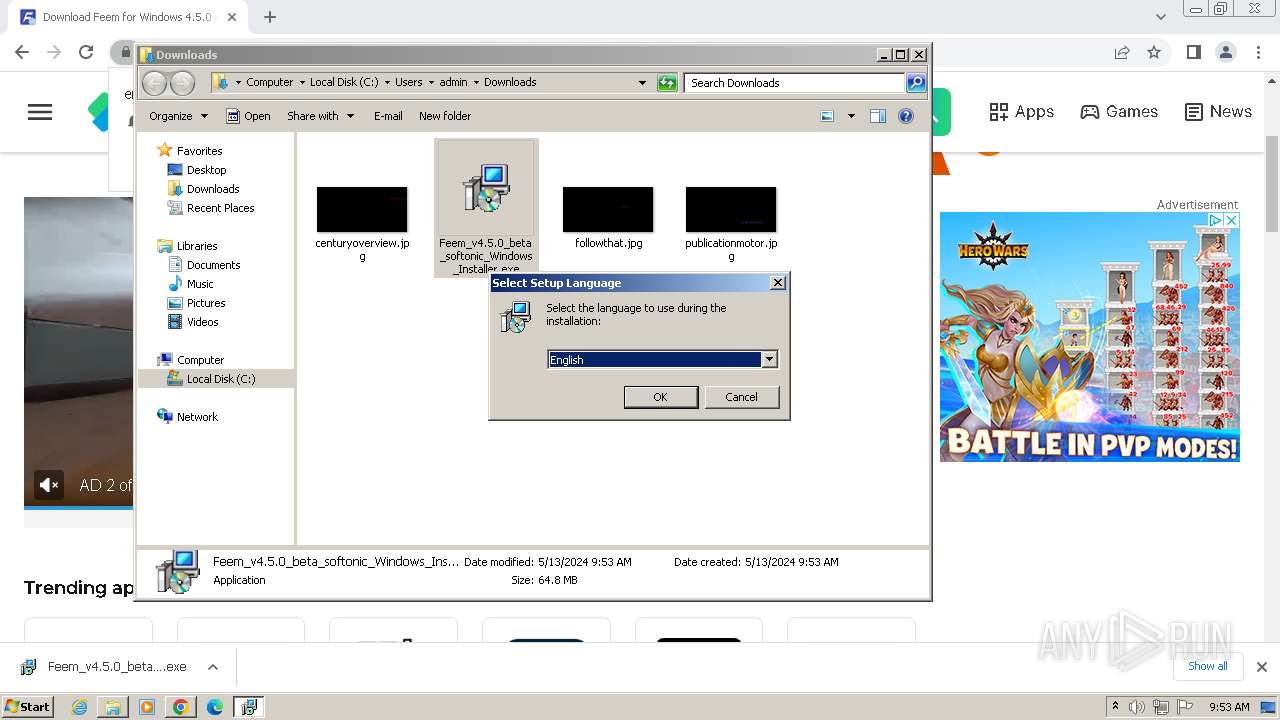Click OK in Select Setup Language dialog
This screenshot has width=1280, height=720.
(x=660, y=397)
